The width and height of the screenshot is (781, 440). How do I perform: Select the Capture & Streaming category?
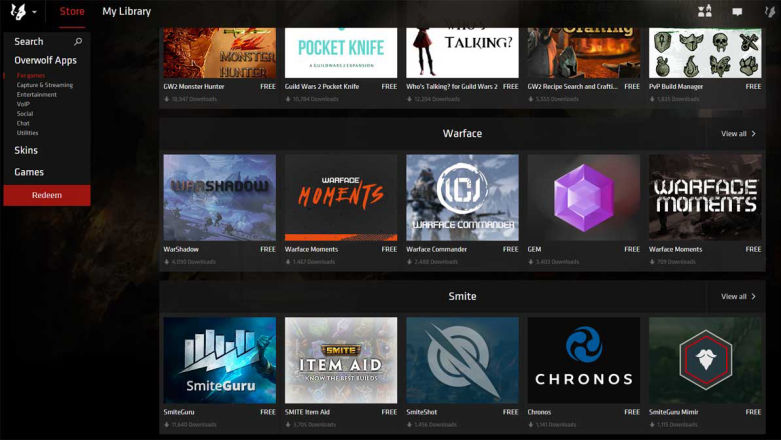(44, 85)
